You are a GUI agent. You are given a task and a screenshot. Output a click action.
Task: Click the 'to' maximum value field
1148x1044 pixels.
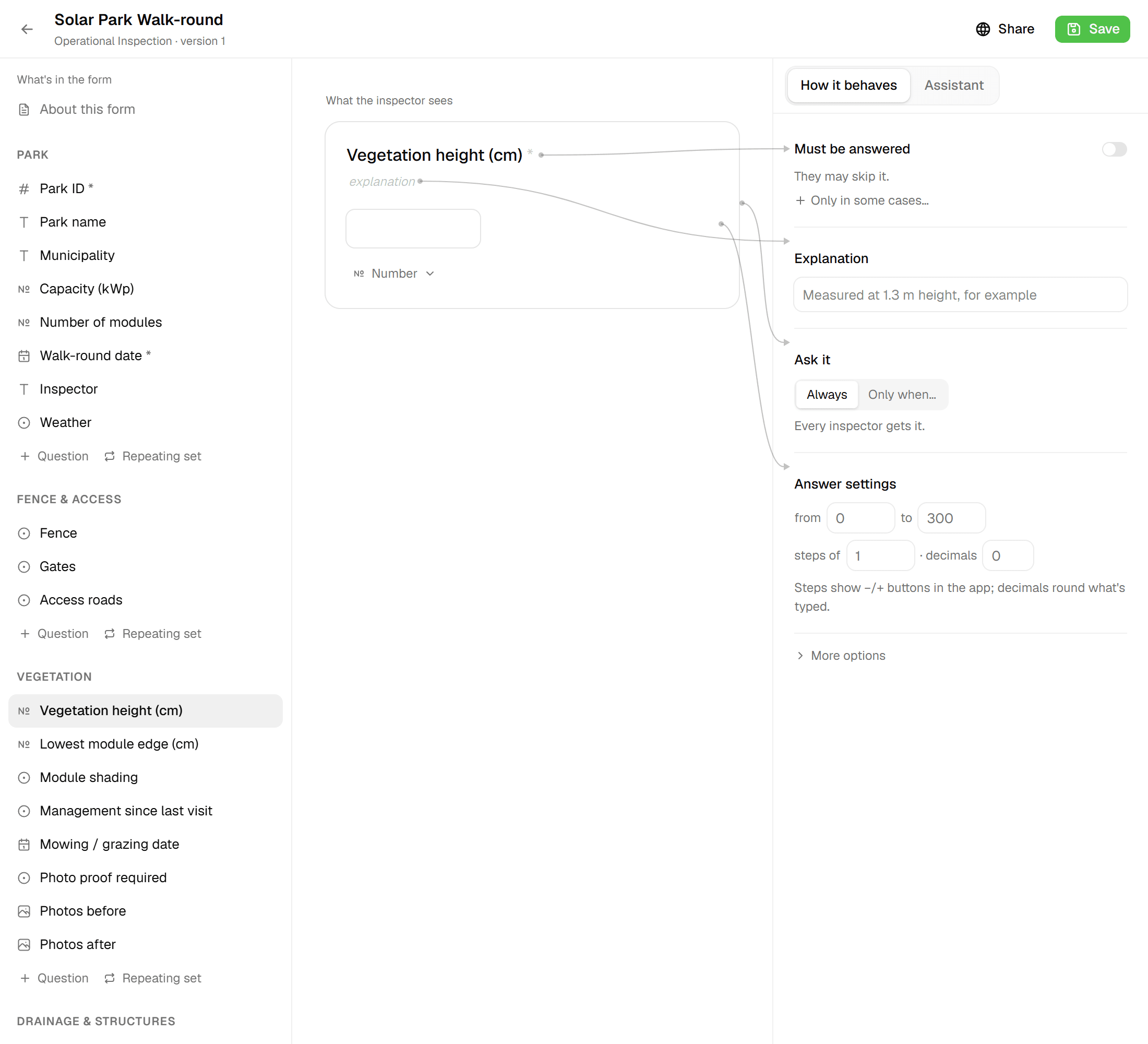(951, 518)
